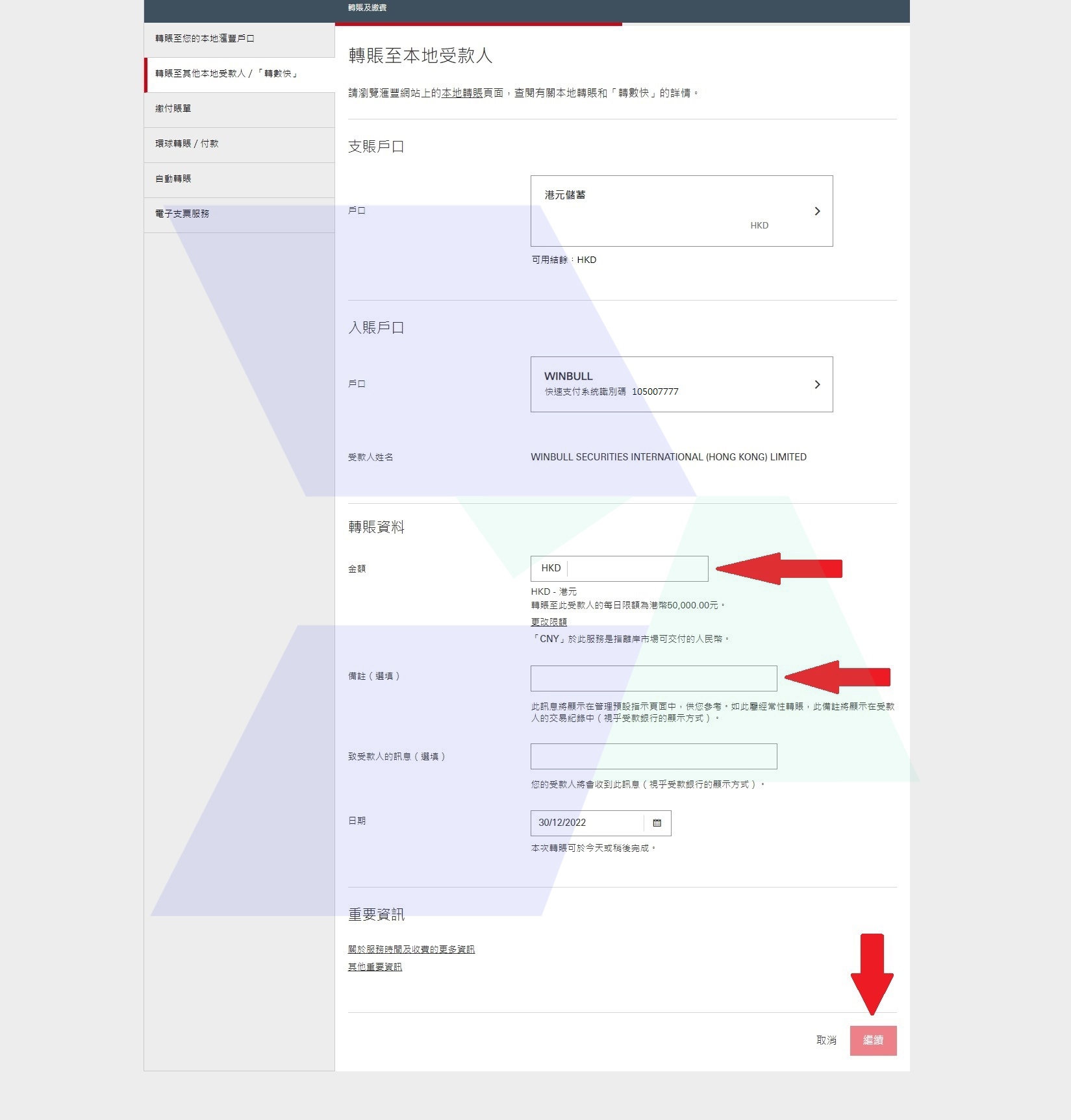Focus the 致受款人的訊息 input field
Image resolution: width=1071 pixels, height=1120 pixels.
click(x=653, y=756)
